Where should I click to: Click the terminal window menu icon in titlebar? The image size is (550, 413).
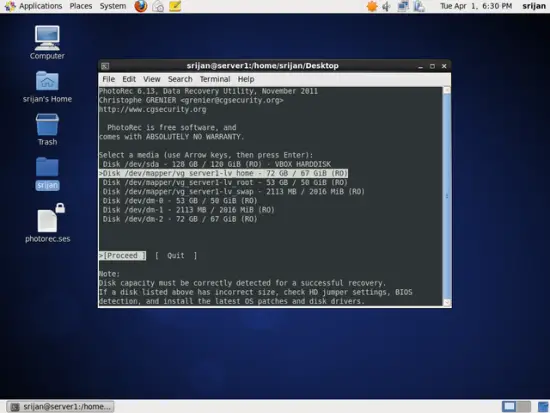coord(105,66)
